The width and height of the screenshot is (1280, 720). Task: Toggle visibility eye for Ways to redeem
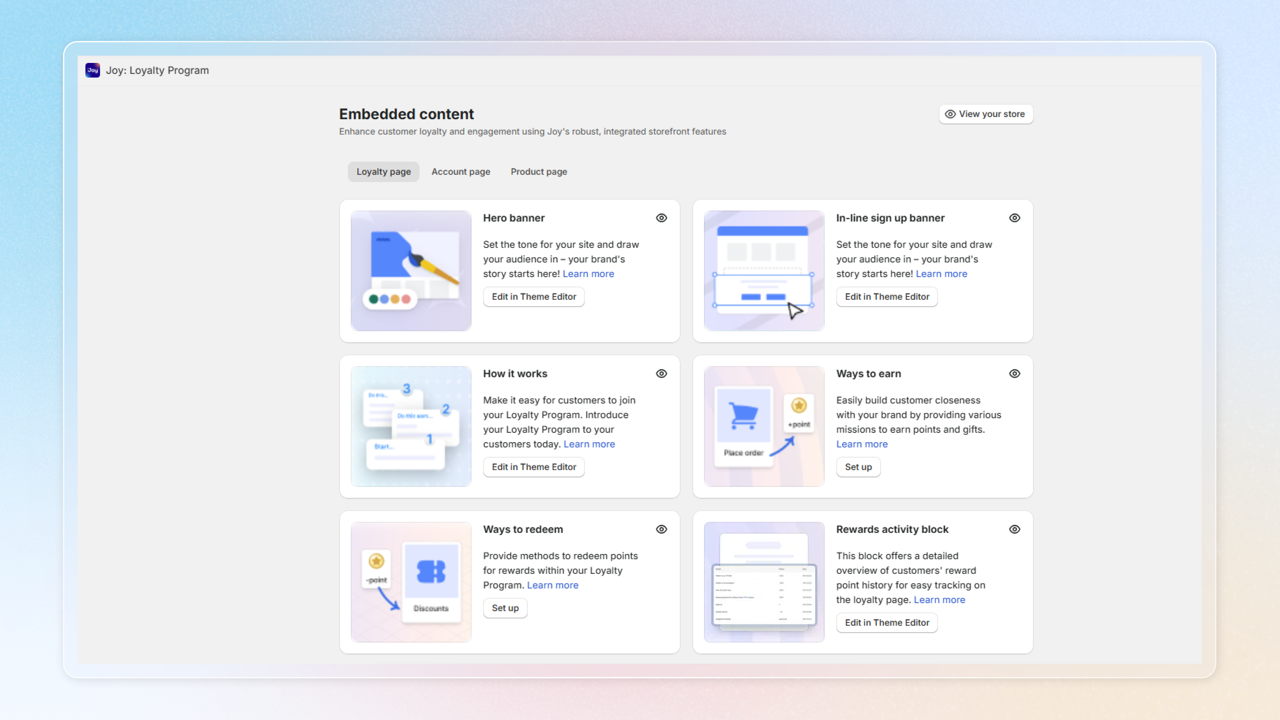pos(661,530)
